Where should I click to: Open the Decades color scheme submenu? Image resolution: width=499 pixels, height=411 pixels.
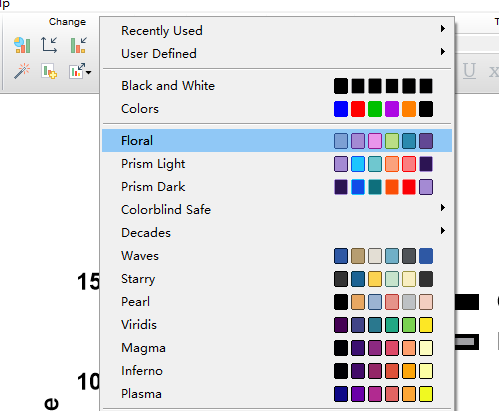pyautogui.click(x=277, y=233)
